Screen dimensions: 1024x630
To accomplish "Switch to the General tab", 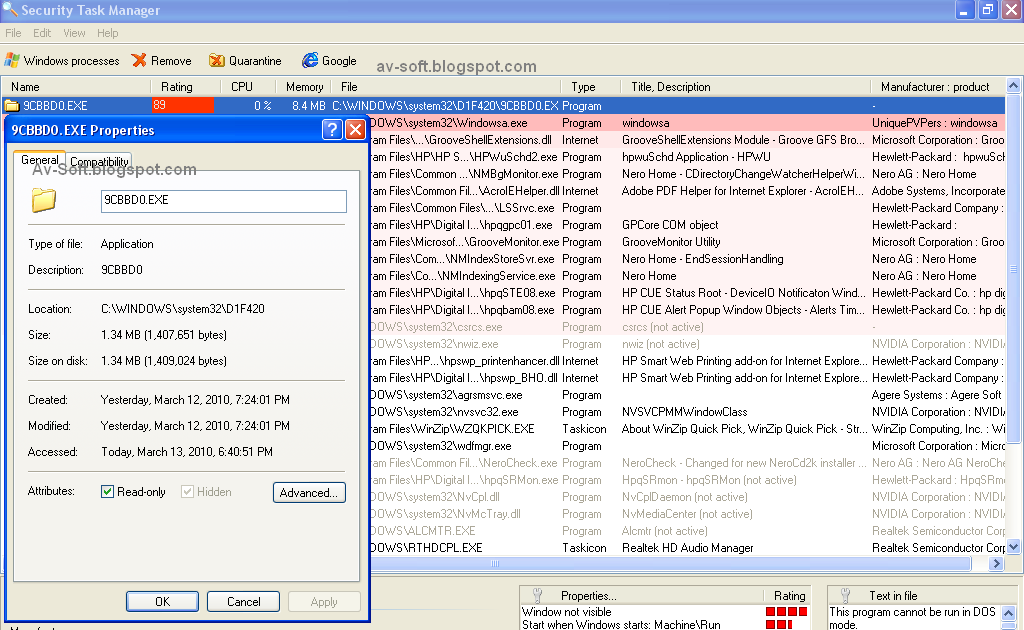I will [x=39, y=160].
